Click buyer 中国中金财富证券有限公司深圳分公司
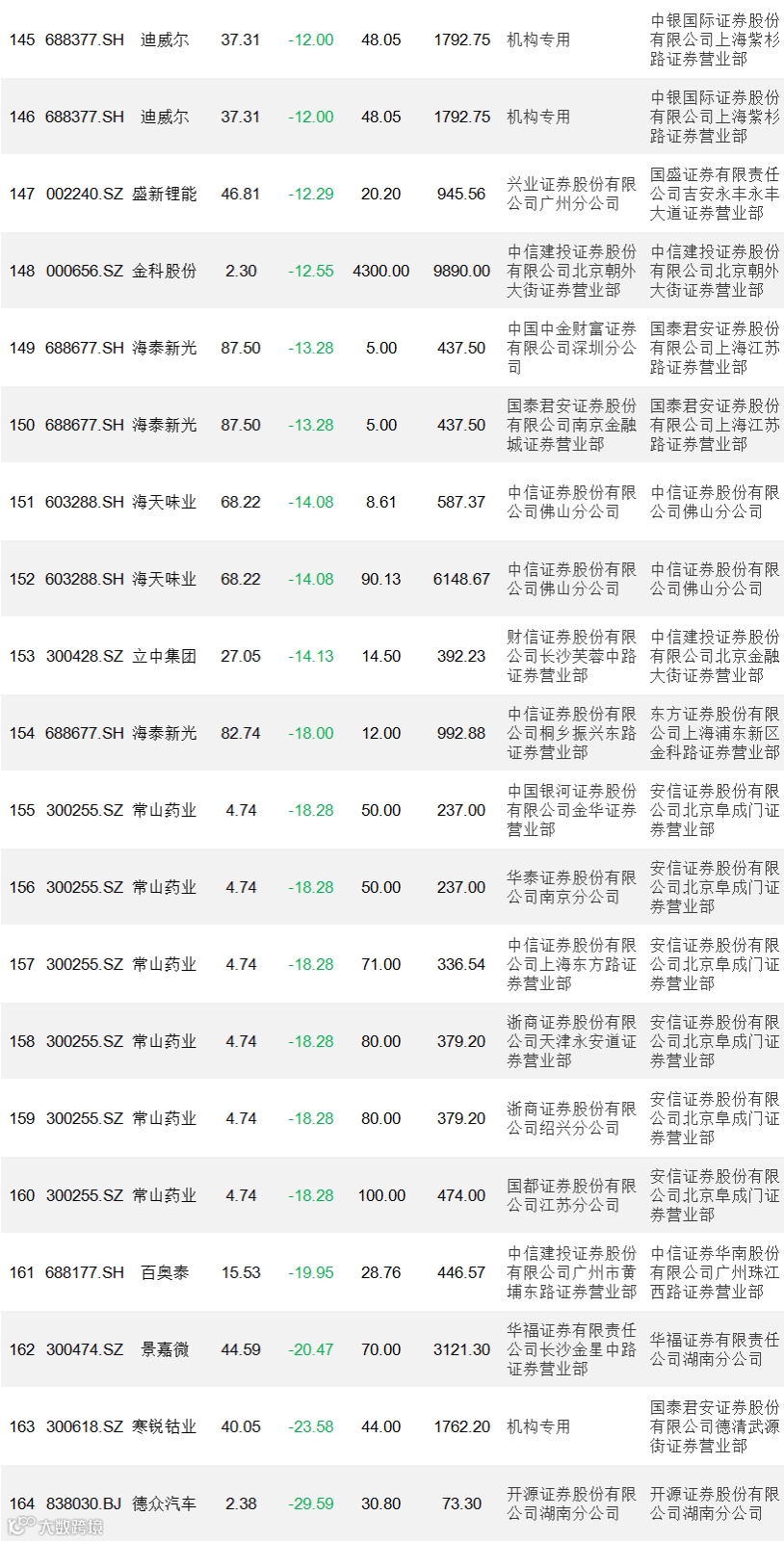This screenshot has width=784, height=1542. pos(572,348)
